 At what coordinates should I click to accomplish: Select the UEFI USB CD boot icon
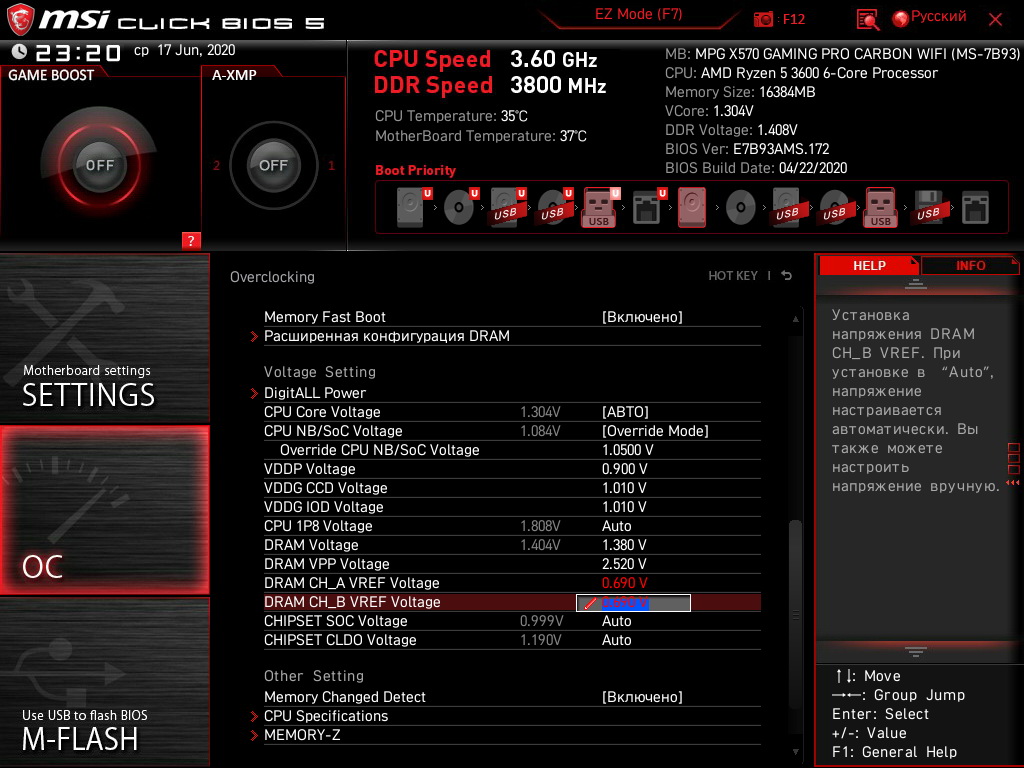555,208
